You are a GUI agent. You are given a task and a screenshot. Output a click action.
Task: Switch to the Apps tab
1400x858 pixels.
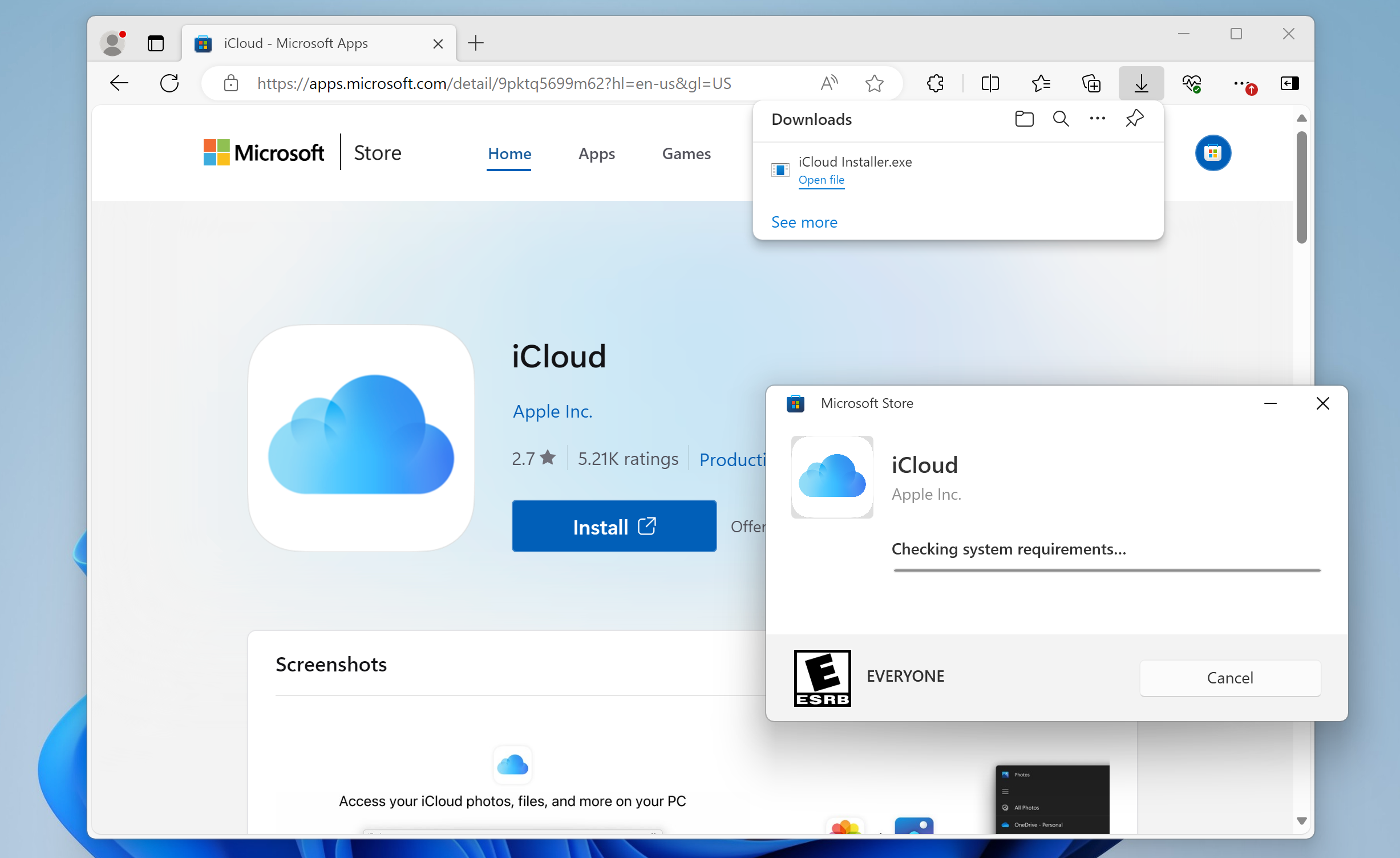coord(596,154)
